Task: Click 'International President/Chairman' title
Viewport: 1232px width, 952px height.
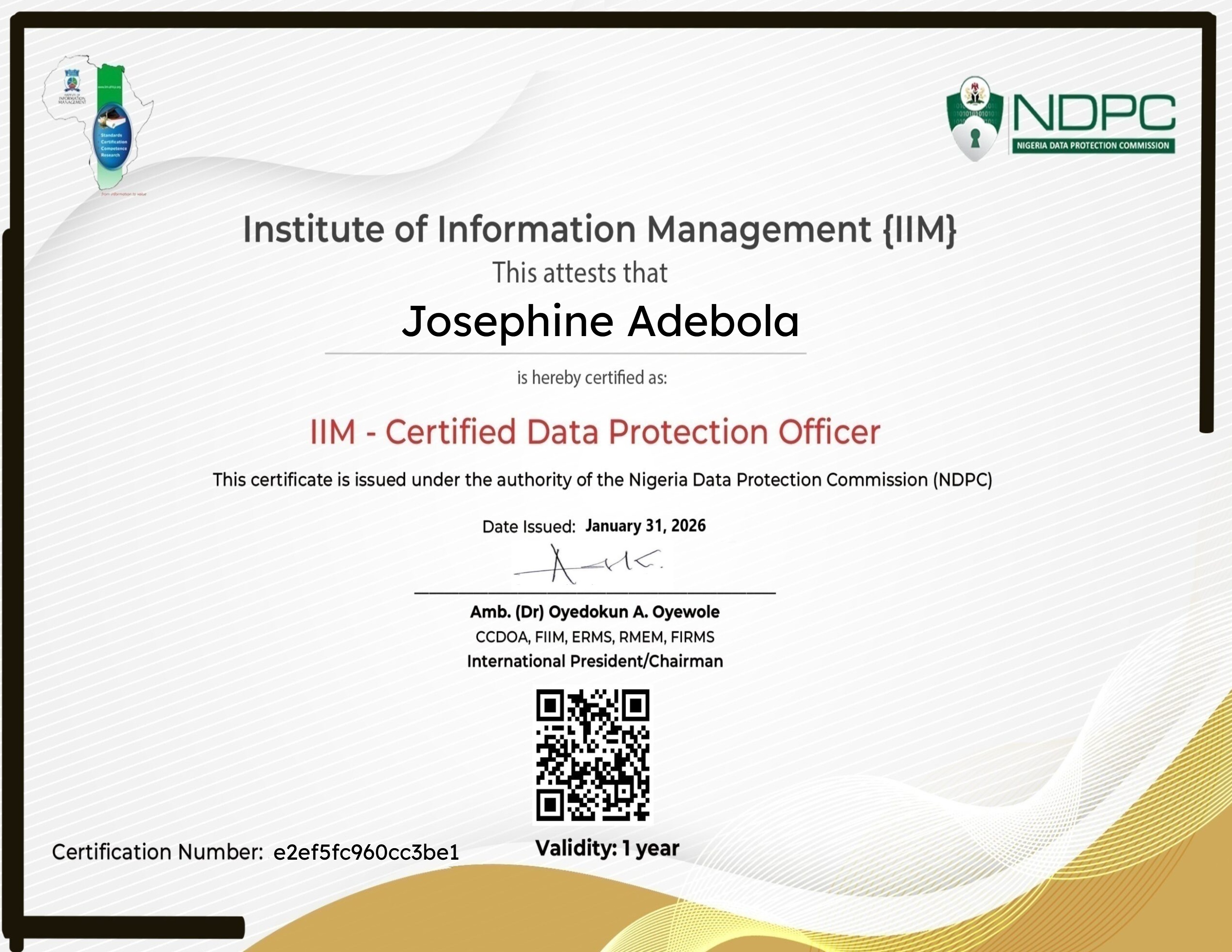Action: pyautogui.click(x=595, y=661)
